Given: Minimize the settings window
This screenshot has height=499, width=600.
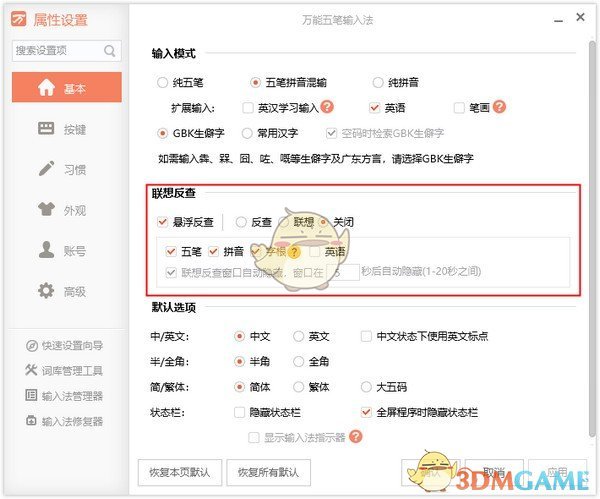Looking at the screenshot, I should [x=559, y=19].
